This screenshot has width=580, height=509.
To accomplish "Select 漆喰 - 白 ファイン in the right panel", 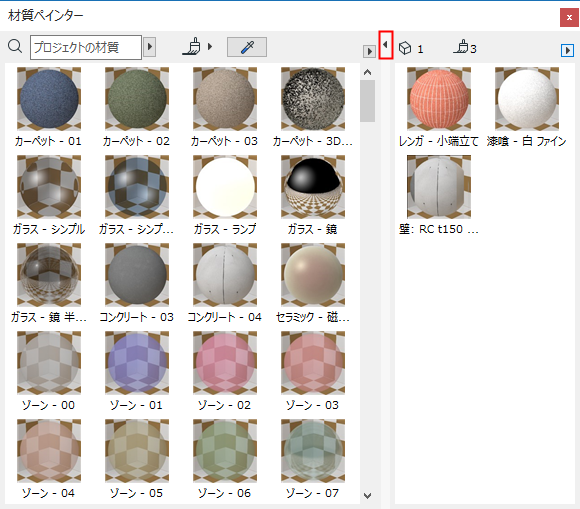I will tap(527, 99).
